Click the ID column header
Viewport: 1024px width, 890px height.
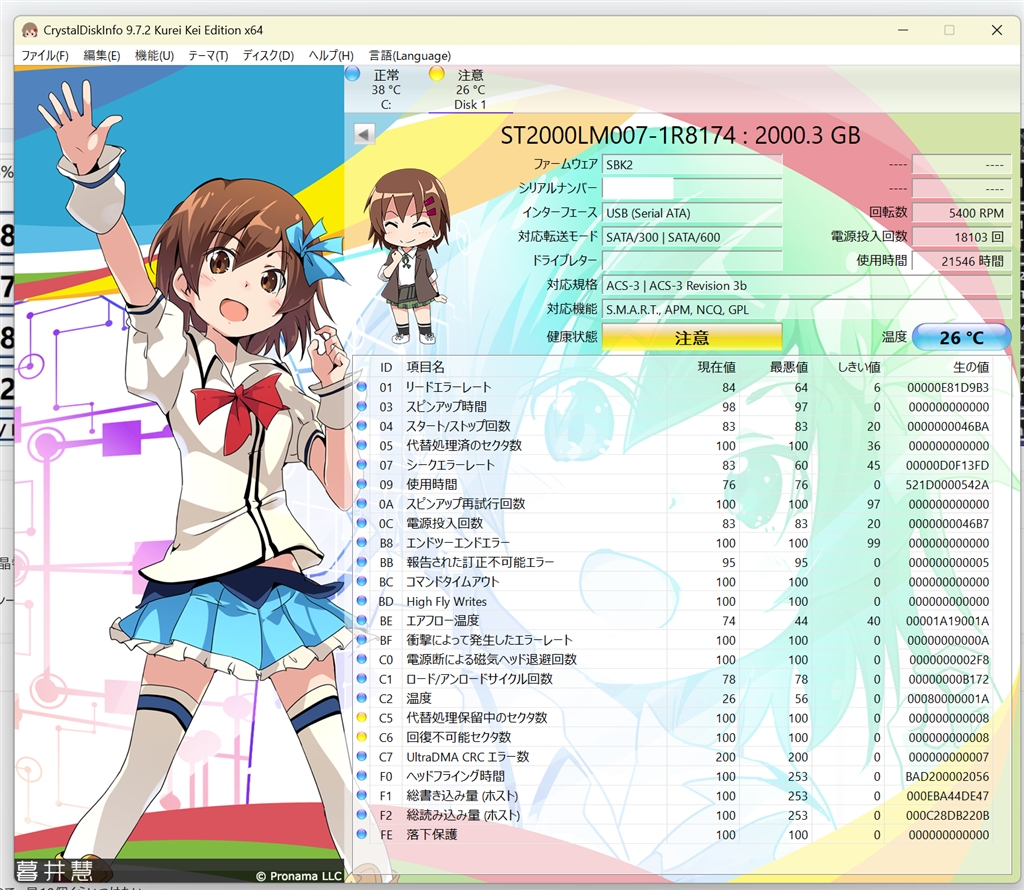tap(386, 367)
